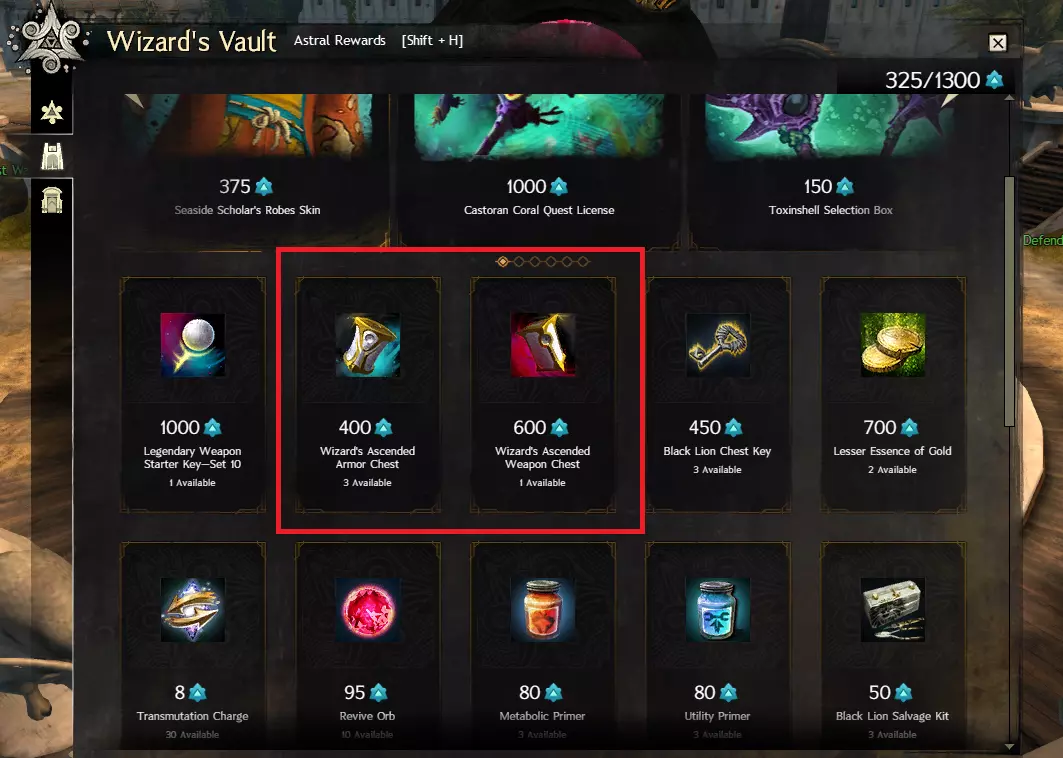The width and height of the screenshot is (1063, 758).
Task: Switch to the second sidebar tab
Action: [x=52, y=156]
